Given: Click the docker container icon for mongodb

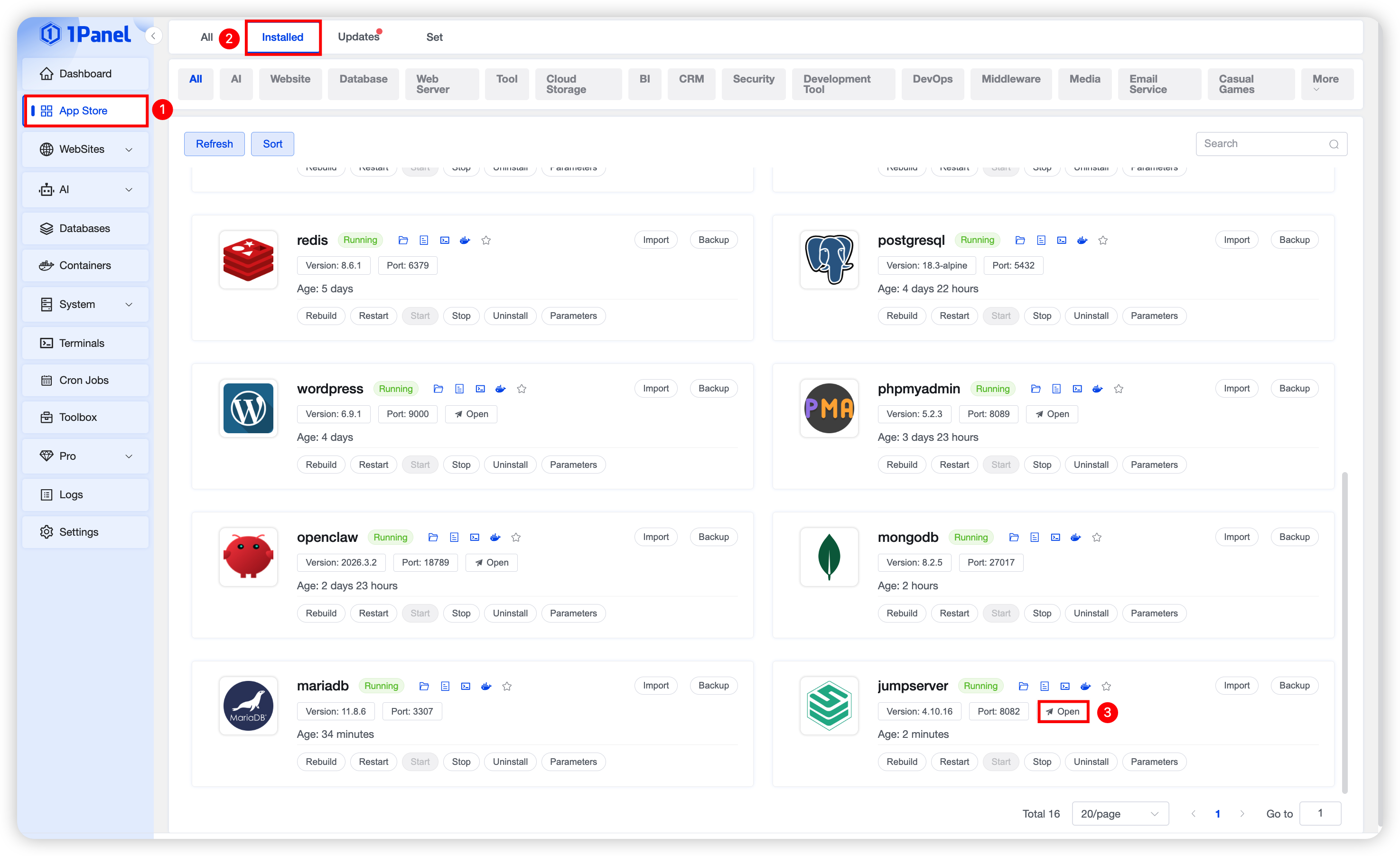Looking at the screenshot, I should 1075,537.
